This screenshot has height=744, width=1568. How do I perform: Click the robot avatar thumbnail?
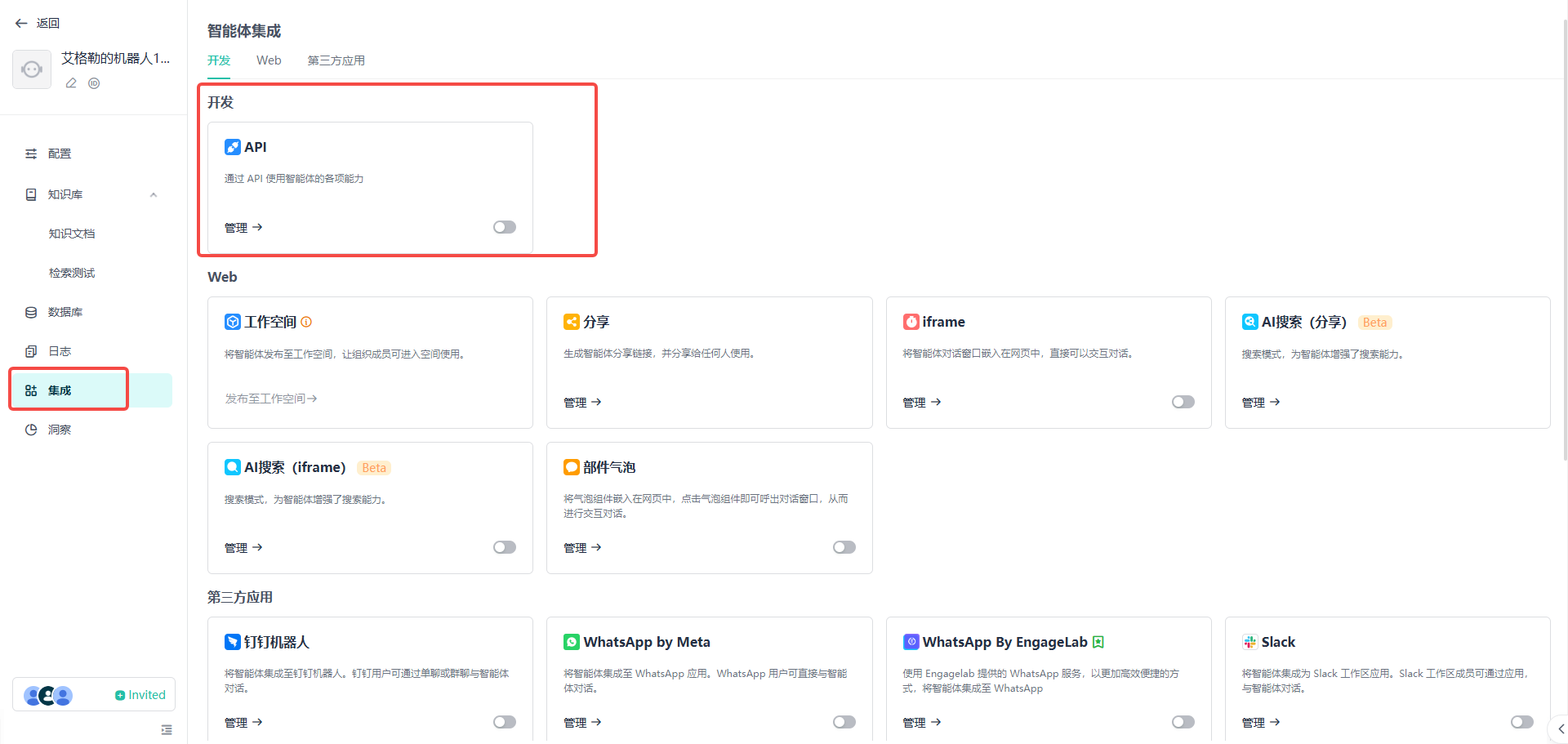click(x=32, y=69)
